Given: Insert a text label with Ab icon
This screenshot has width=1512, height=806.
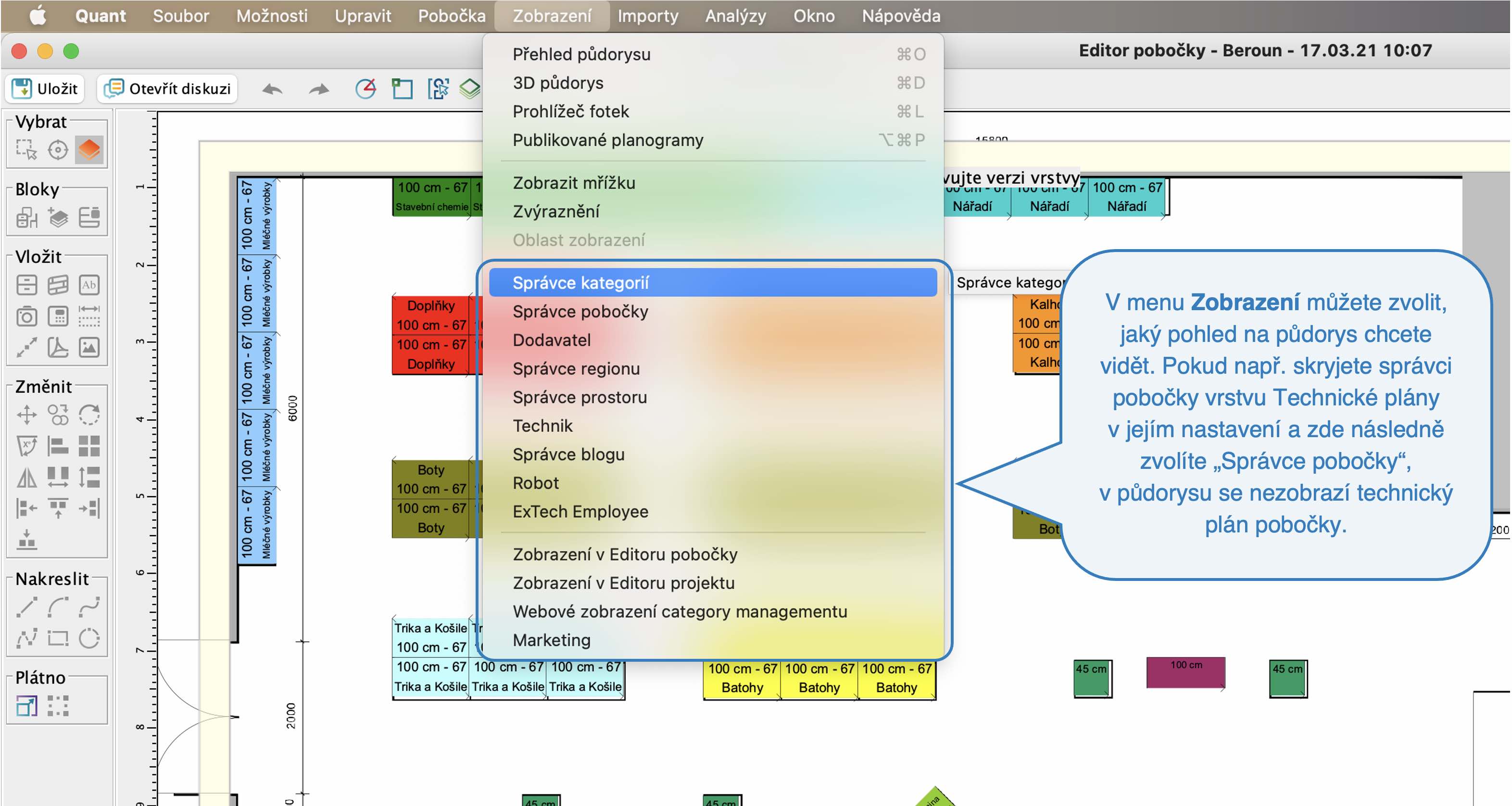Looking at the screenshot, I should pos(89,285).
